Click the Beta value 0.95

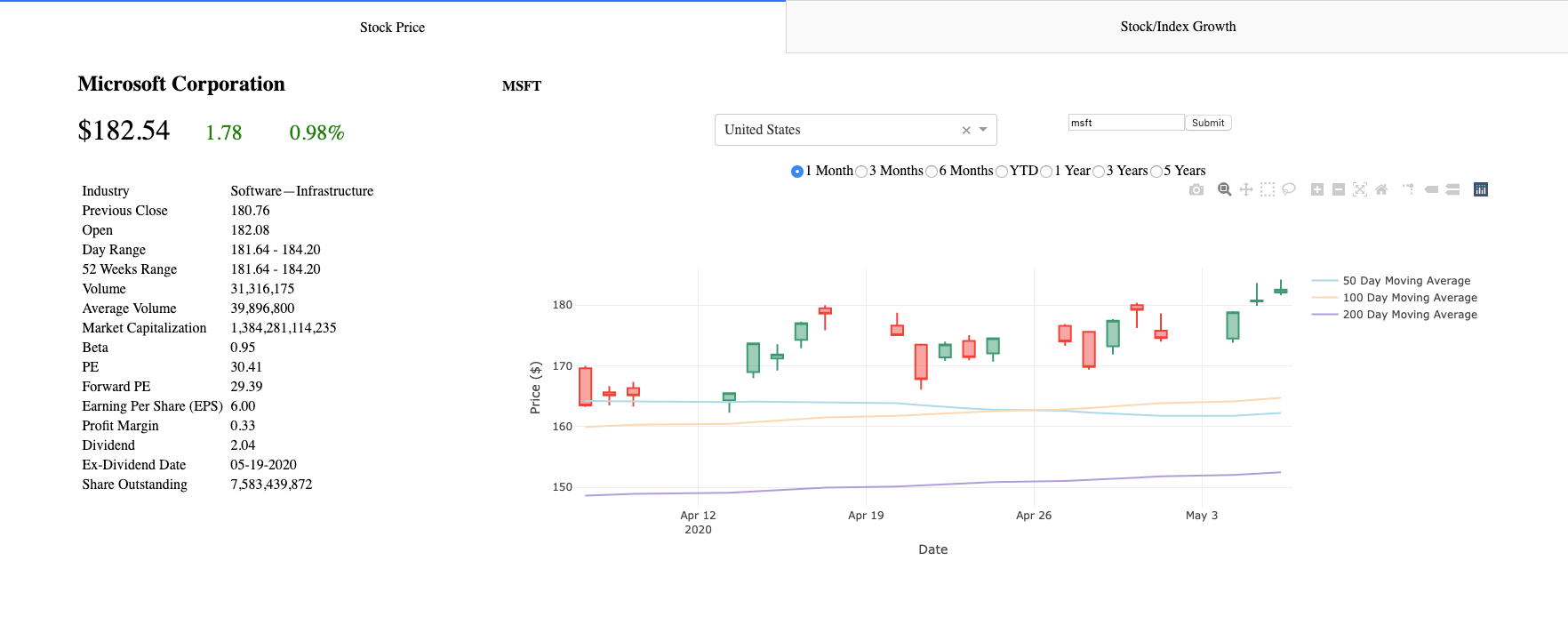243,348
